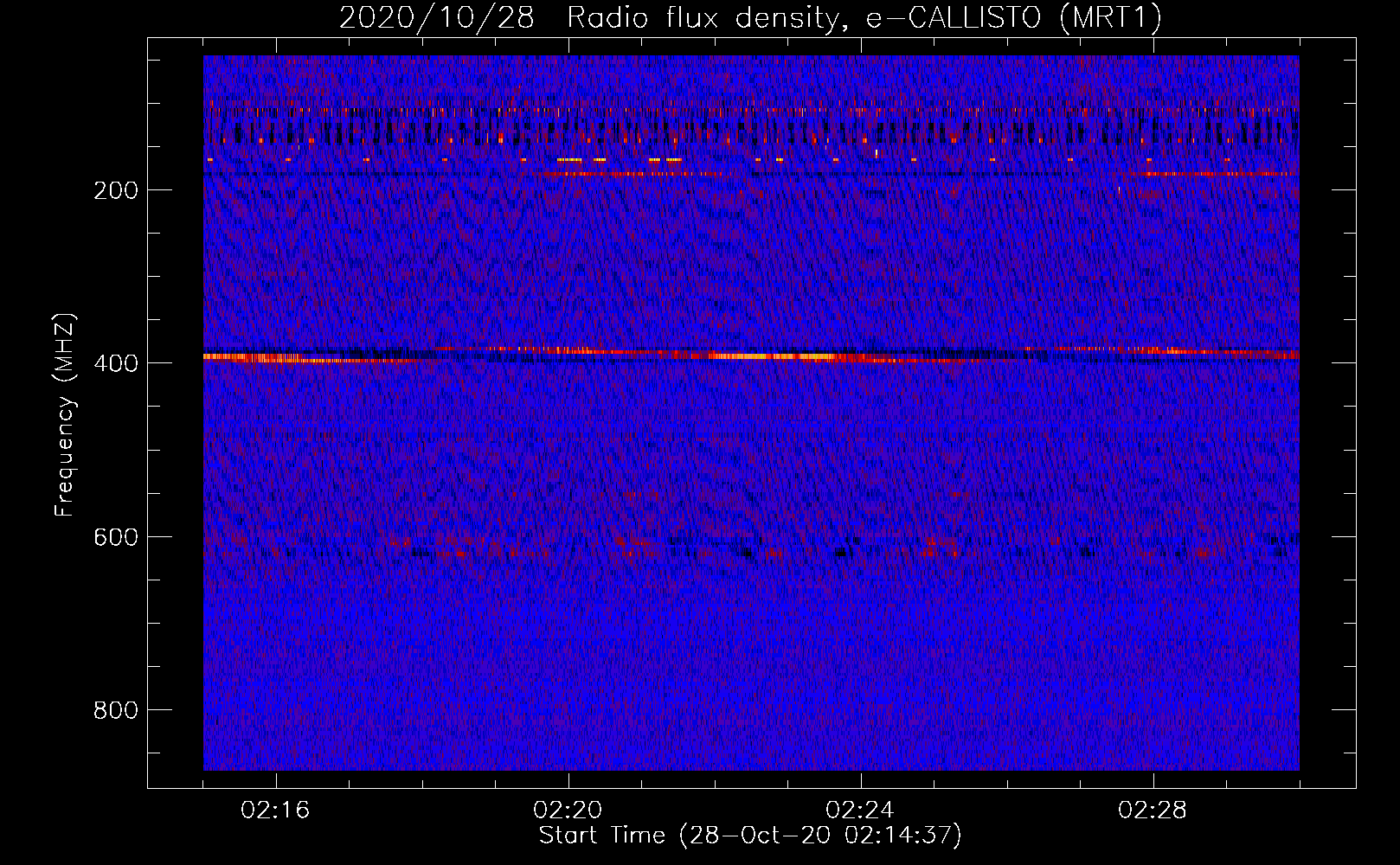Image resolution: width=1400 pixels, height=865 pixels.
Task: Click the '200' frequency tick label
Action: (x=116, y=190)
